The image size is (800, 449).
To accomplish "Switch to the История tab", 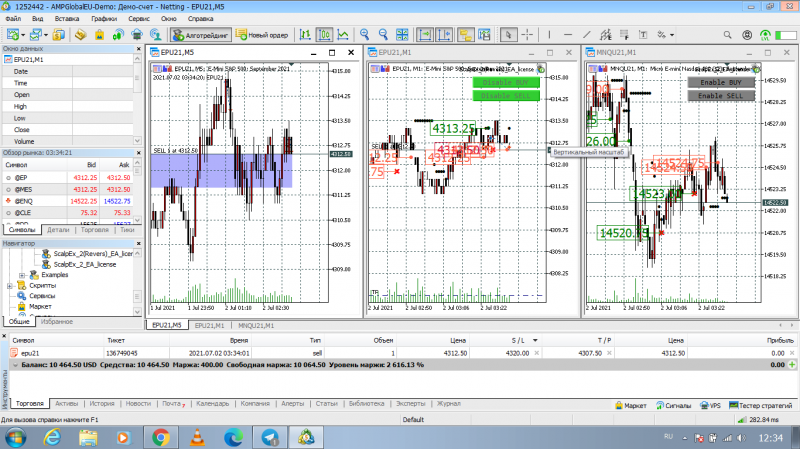I will (102, 404).
